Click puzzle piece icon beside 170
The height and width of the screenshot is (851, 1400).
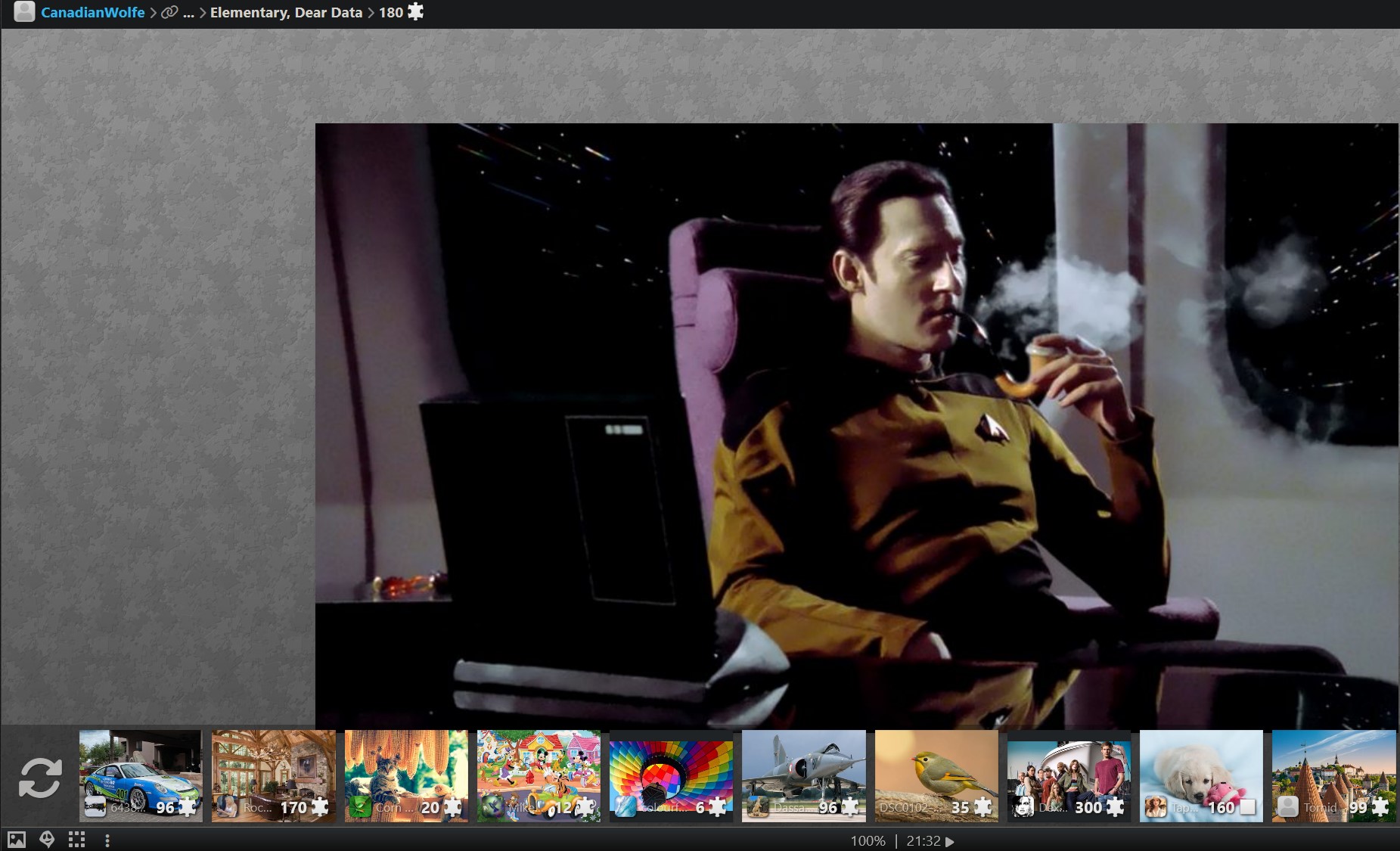coord(320,807)
